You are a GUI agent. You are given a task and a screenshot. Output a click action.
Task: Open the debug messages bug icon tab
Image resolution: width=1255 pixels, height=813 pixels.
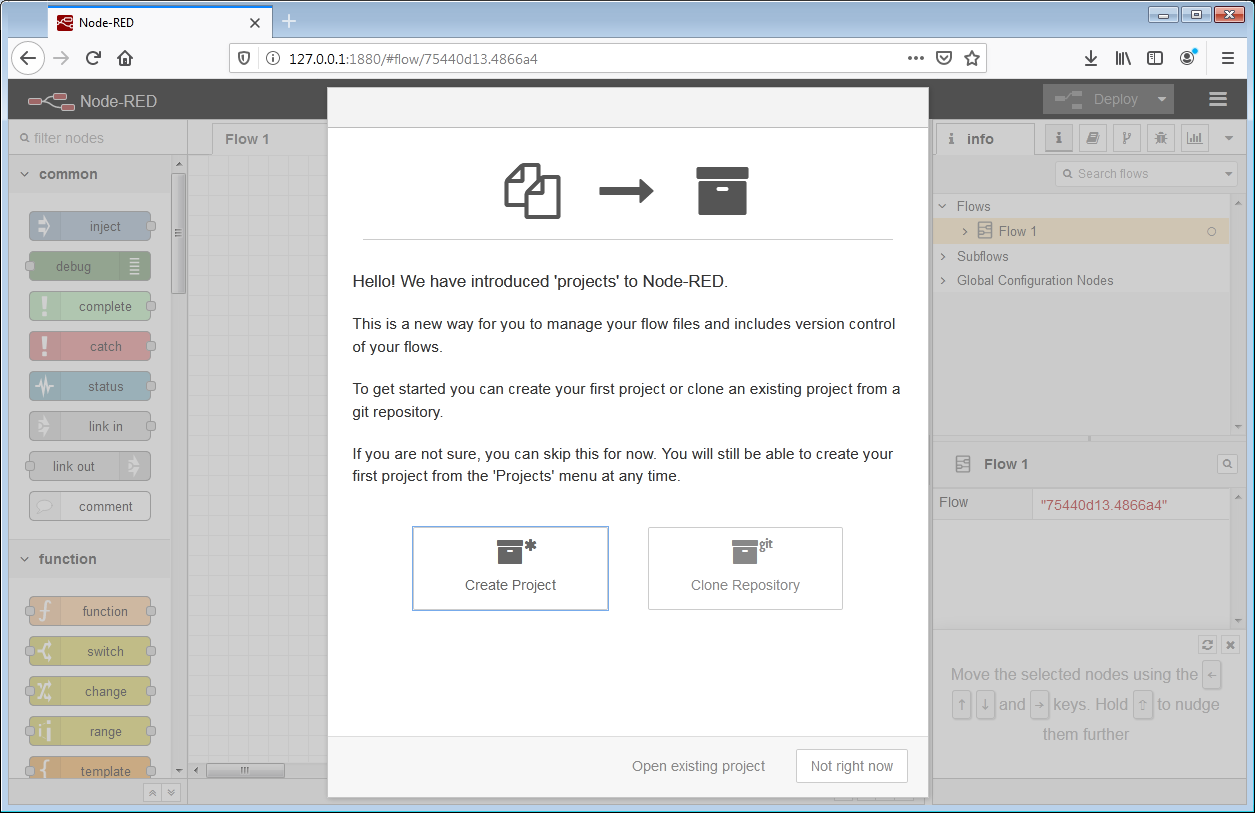[x=1161, y=138]
